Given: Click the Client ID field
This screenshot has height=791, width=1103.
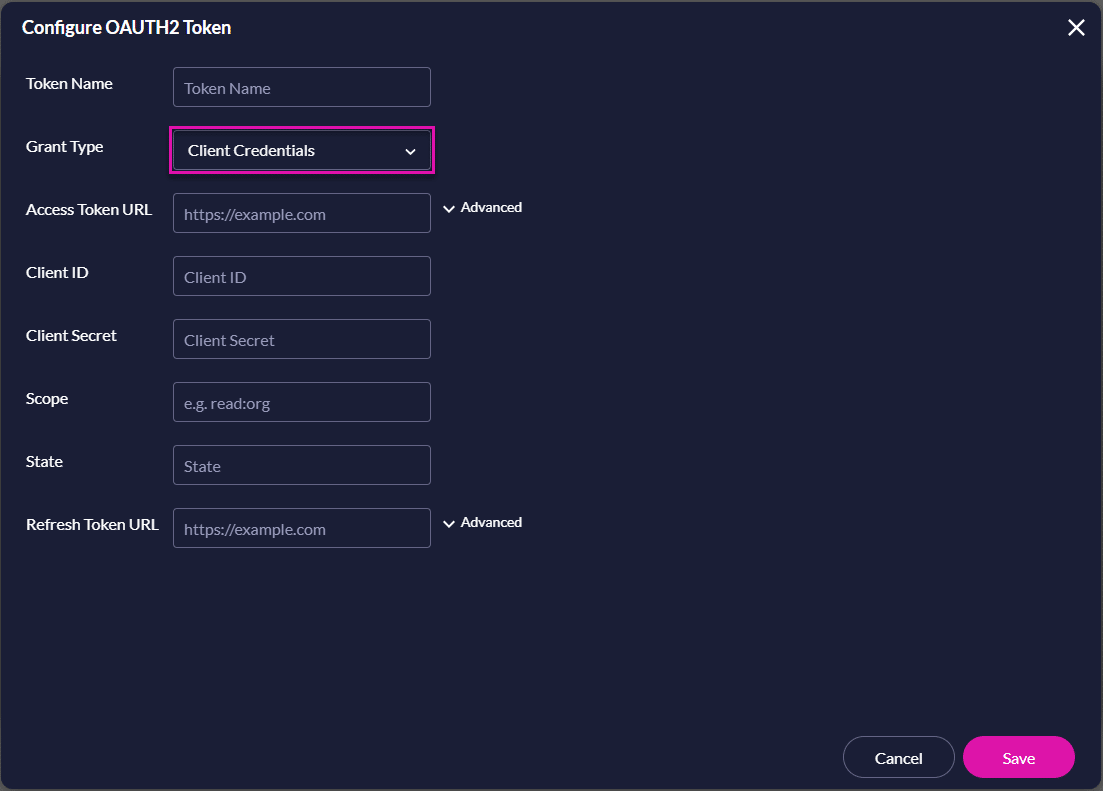Looking at the screenshot, I should pyautogui.click(x=301, y=276).
